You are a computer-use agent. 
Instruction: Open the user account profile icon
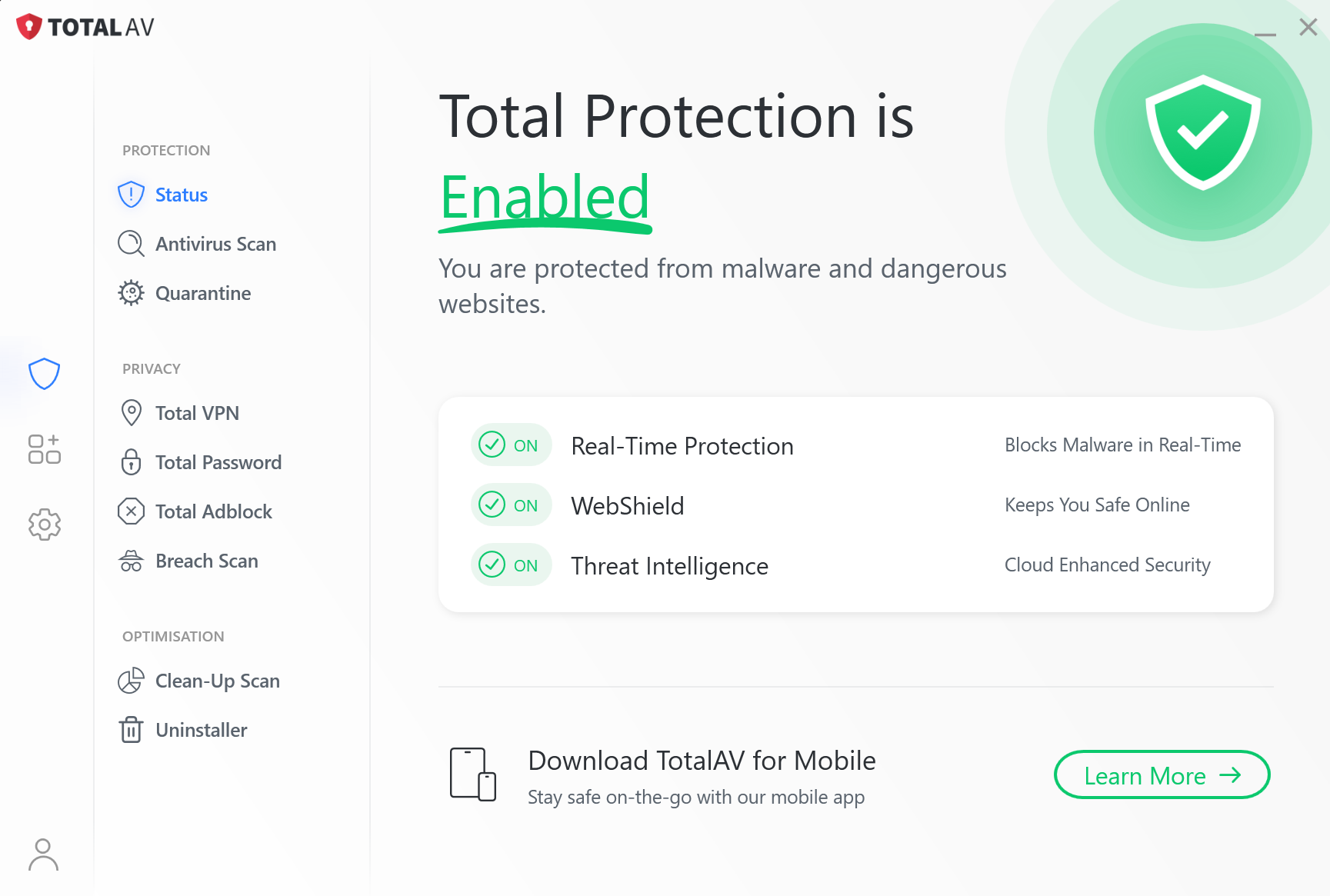(43, 854)
